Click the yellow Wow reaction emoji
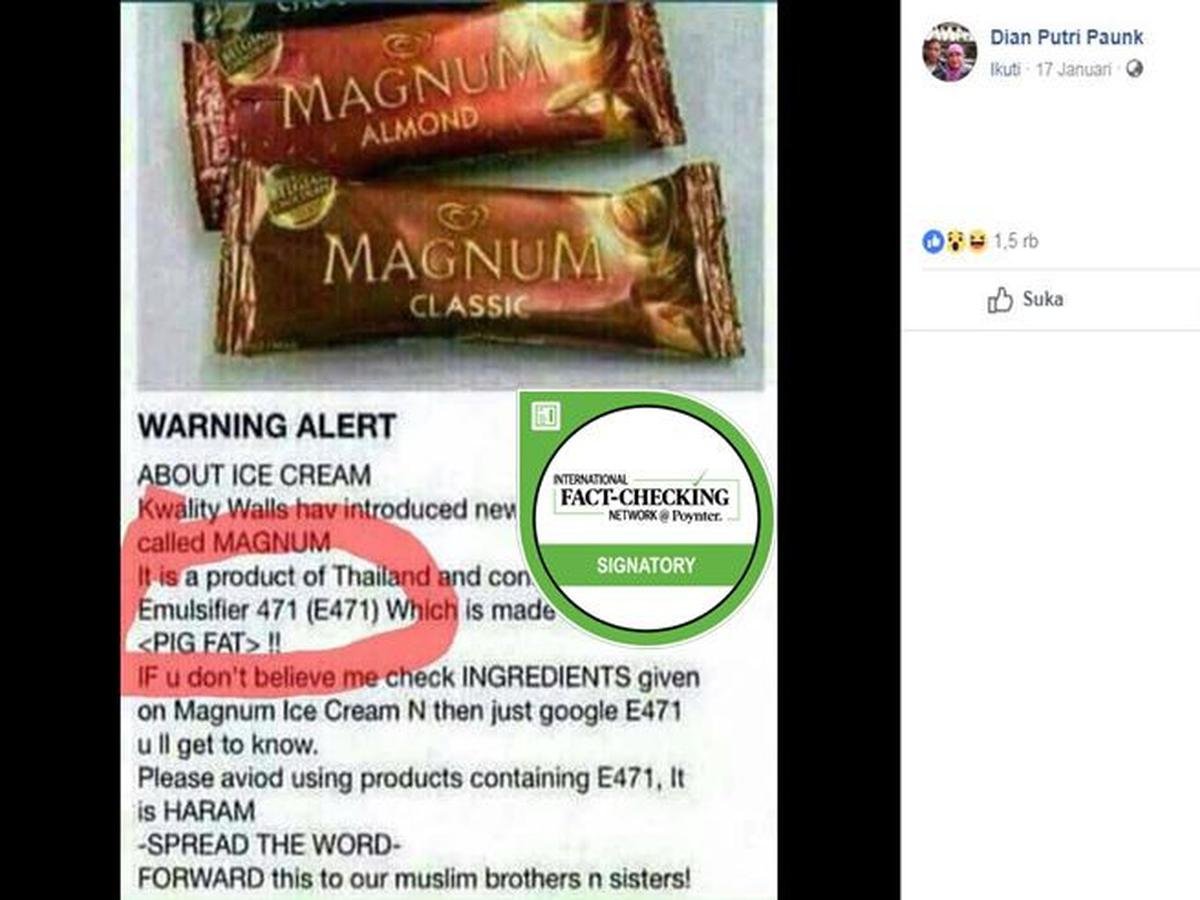This screenshot has width=1200, height=900. 954,241
